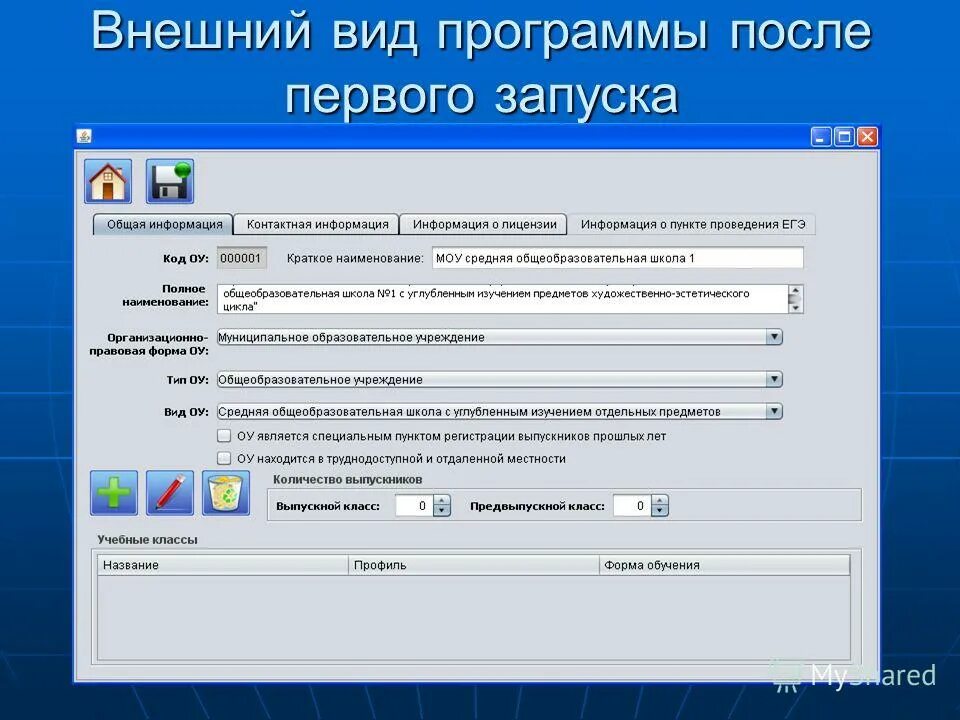
Task: Click the Профиль column header
Action: pyautogui.click(x=474, y=565)
